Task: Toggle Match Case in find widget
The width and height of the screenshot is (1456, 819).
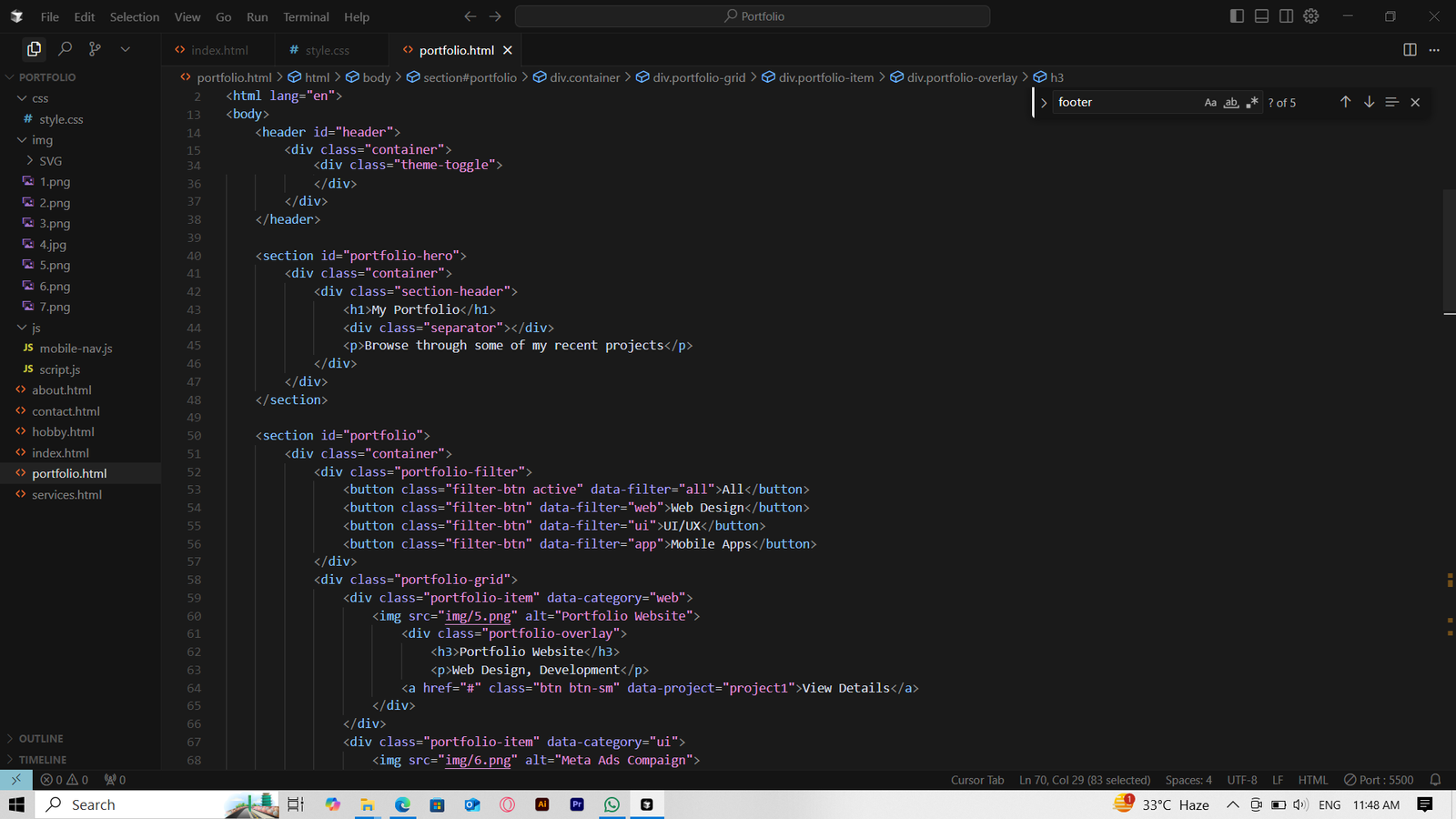Action: point(1210,103)
